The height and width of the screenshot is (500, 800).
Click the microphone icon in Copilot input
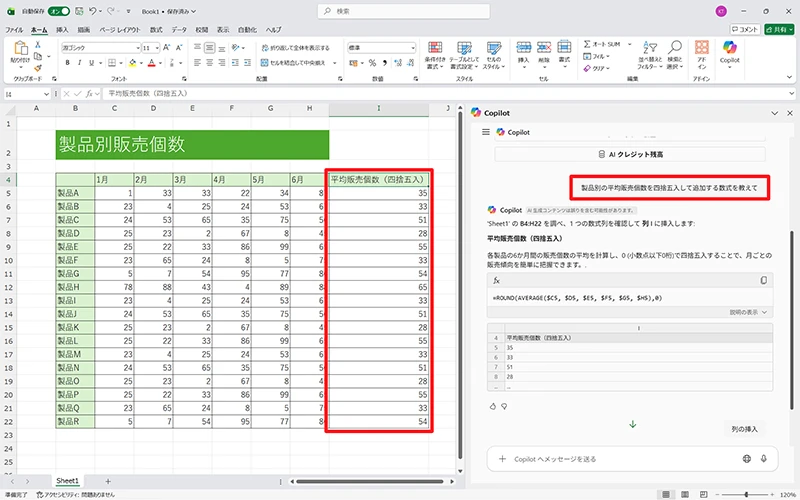tap(764, 459)
